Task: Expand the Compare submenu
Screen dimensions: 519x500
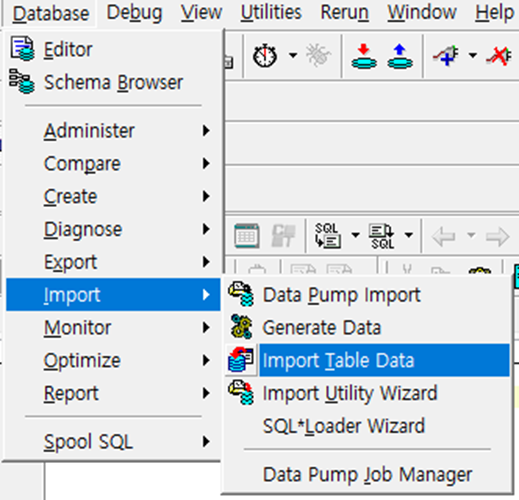Action: (x=113, y=163)
